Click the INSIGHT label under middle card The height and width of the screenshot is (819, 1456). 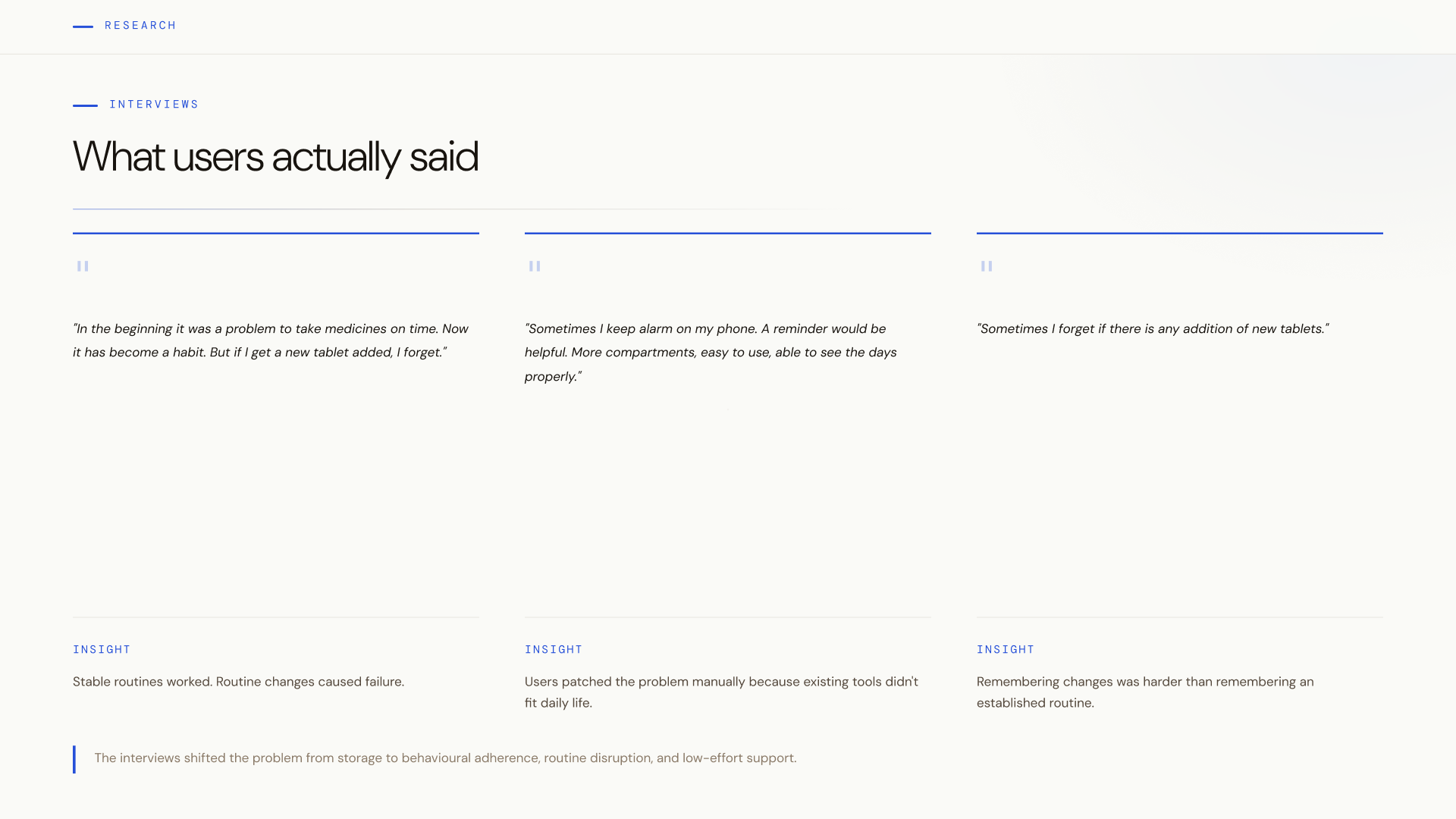[554, 650]
